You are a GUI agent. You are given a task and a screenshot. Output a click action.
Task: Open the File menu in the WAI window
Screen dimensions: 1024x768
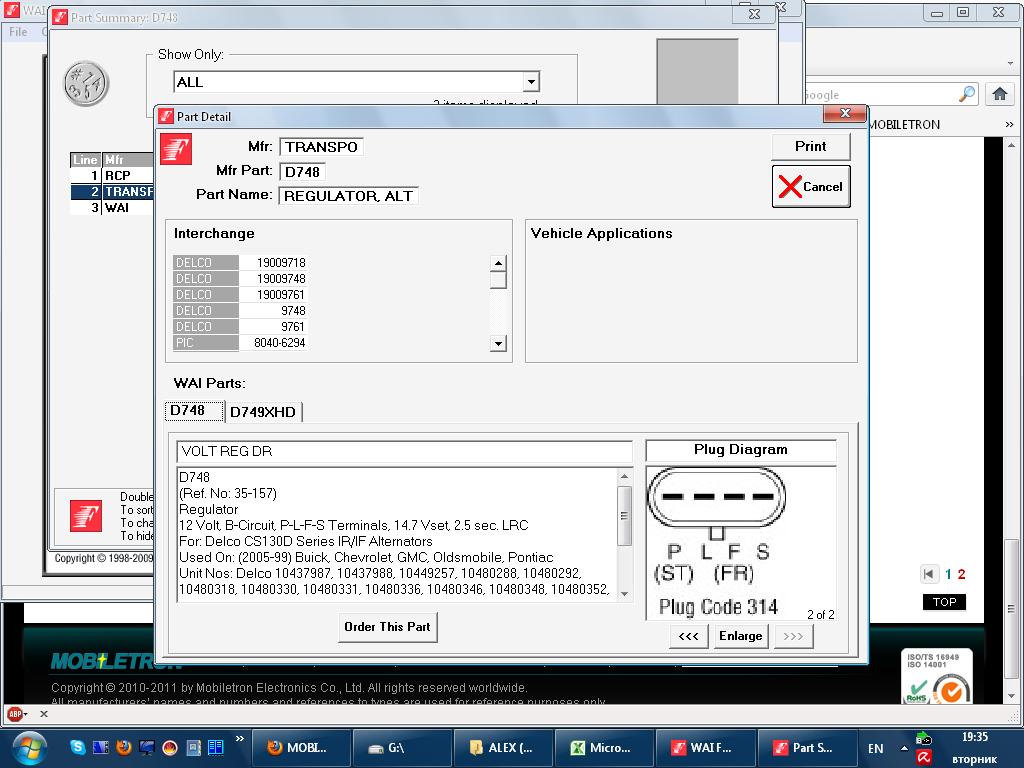click(18, 31)
